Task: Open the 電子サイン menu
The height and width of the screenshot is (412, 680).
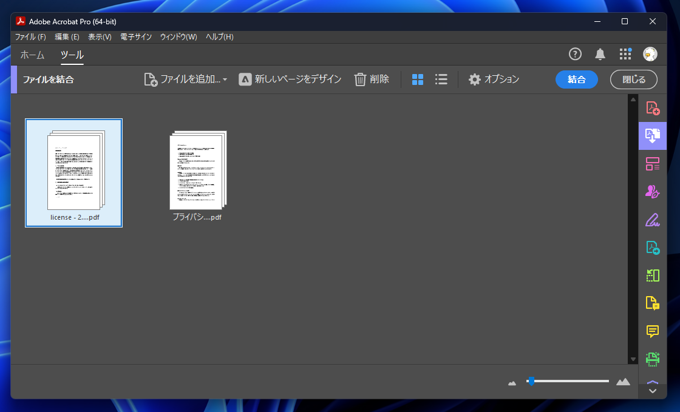Action: point(135,37)
